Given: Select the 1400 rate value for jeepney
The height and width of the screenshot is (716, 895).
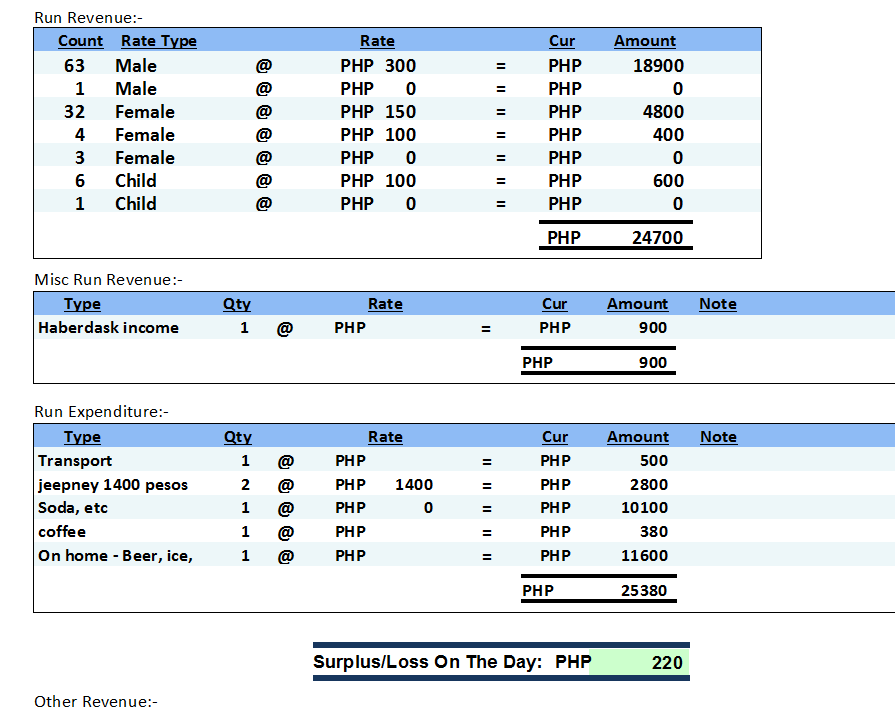Looking at the screenshot, I should tap(414, 485).
